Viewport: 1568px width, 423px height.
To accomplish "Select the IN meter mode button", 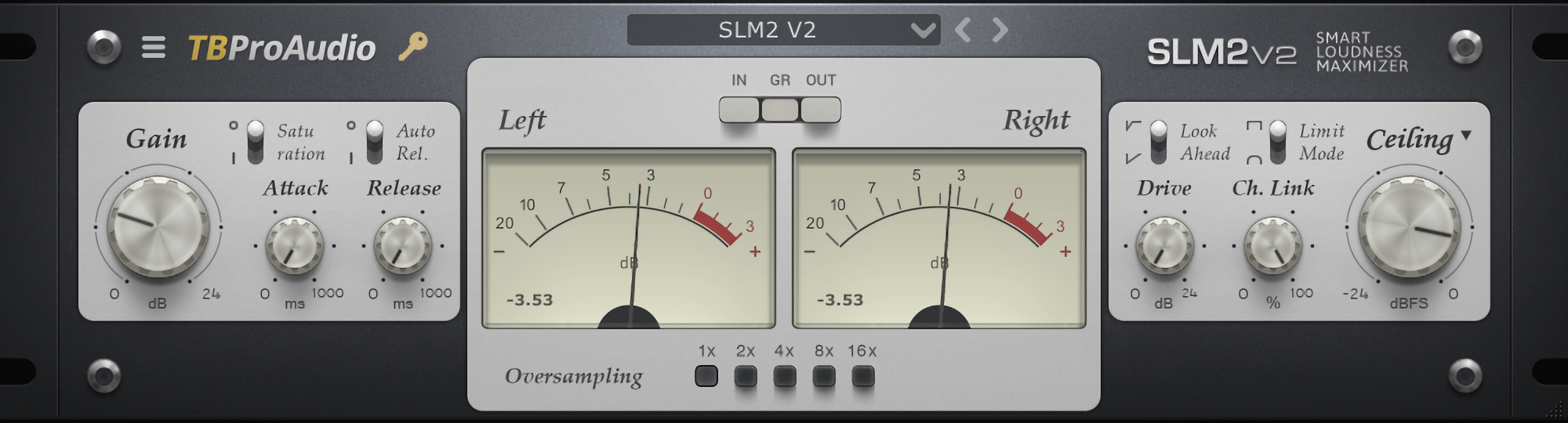I will pos(739,110).
